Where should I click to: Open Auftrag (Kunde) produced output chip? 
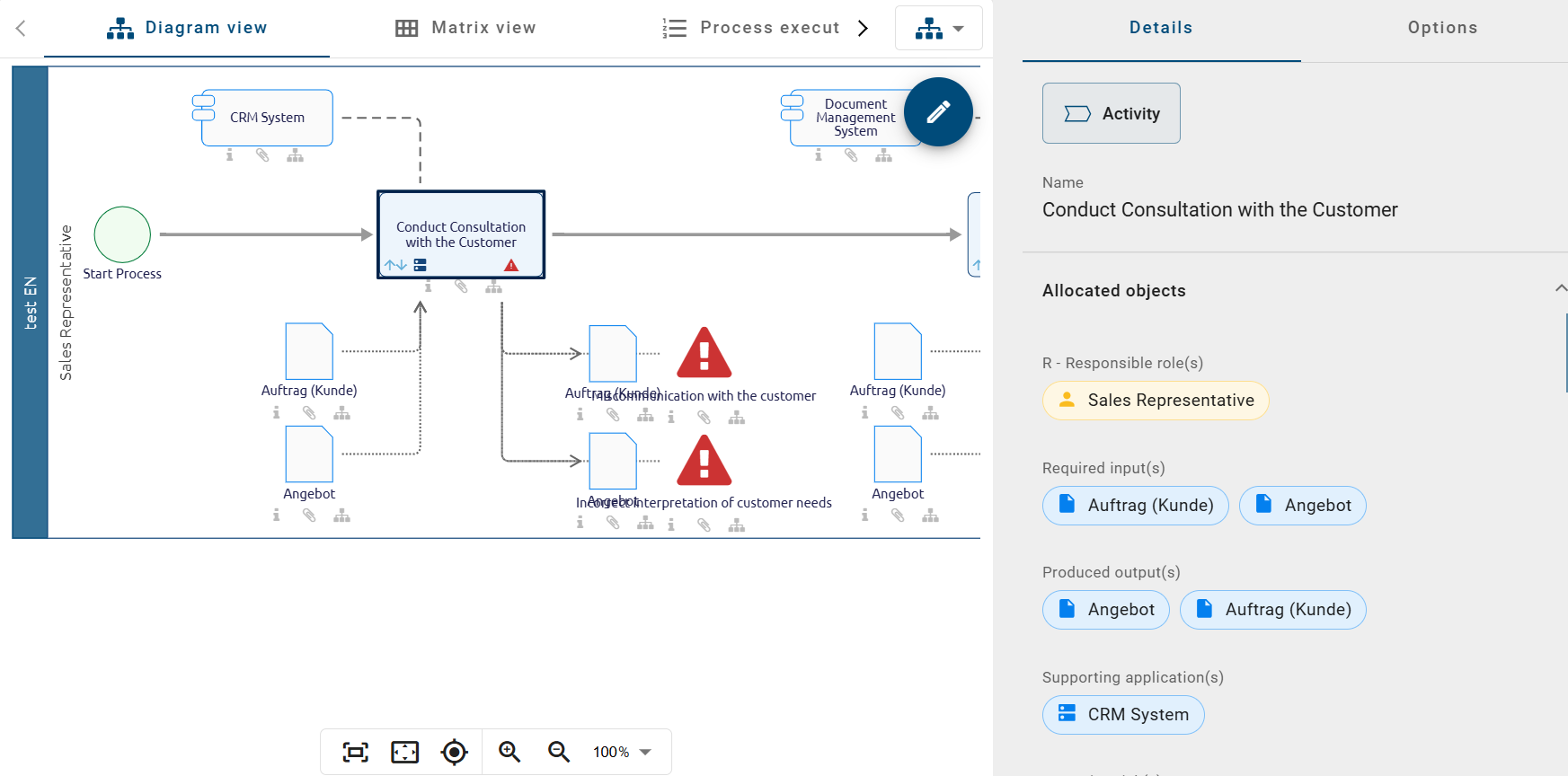coord(1273,610)
